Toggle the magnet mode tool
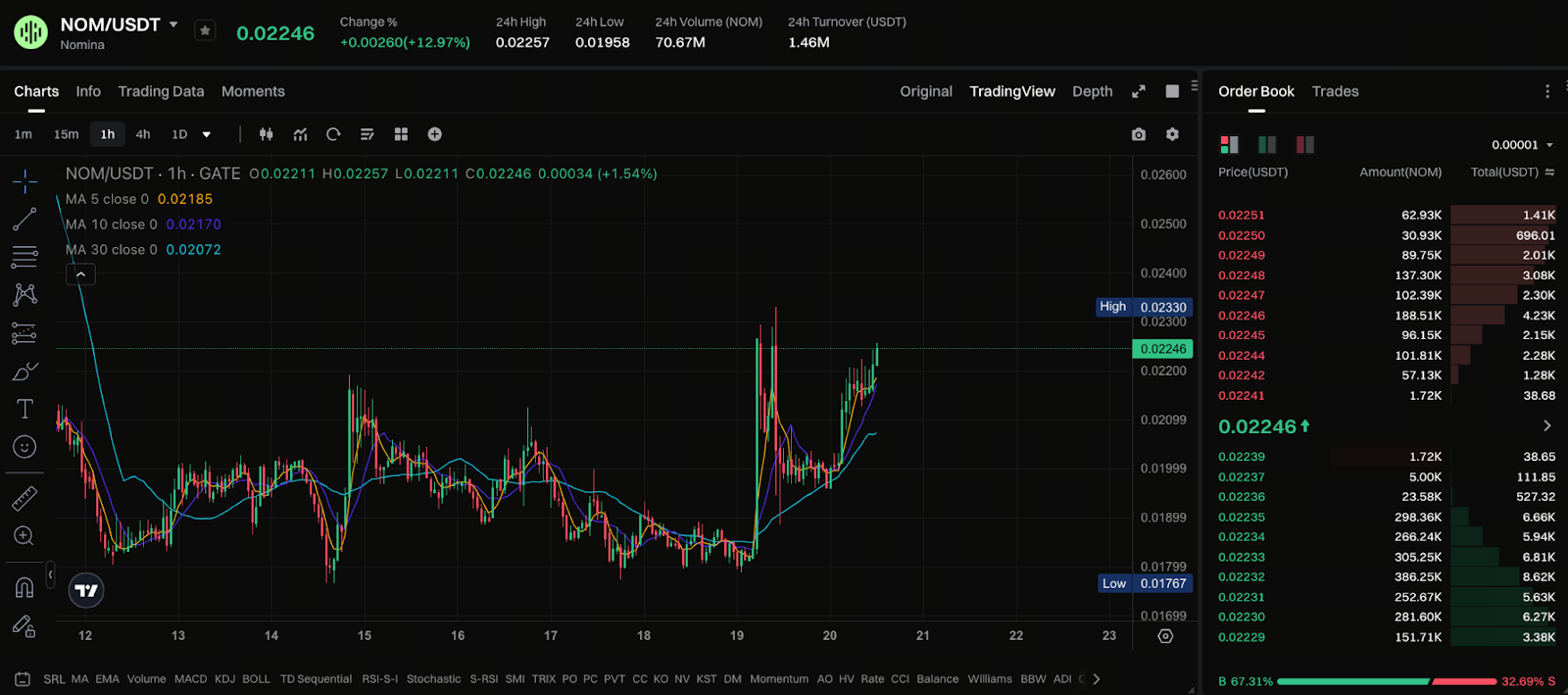The image size is (1568, 695). pyautogui.click(x=24, y=587)
